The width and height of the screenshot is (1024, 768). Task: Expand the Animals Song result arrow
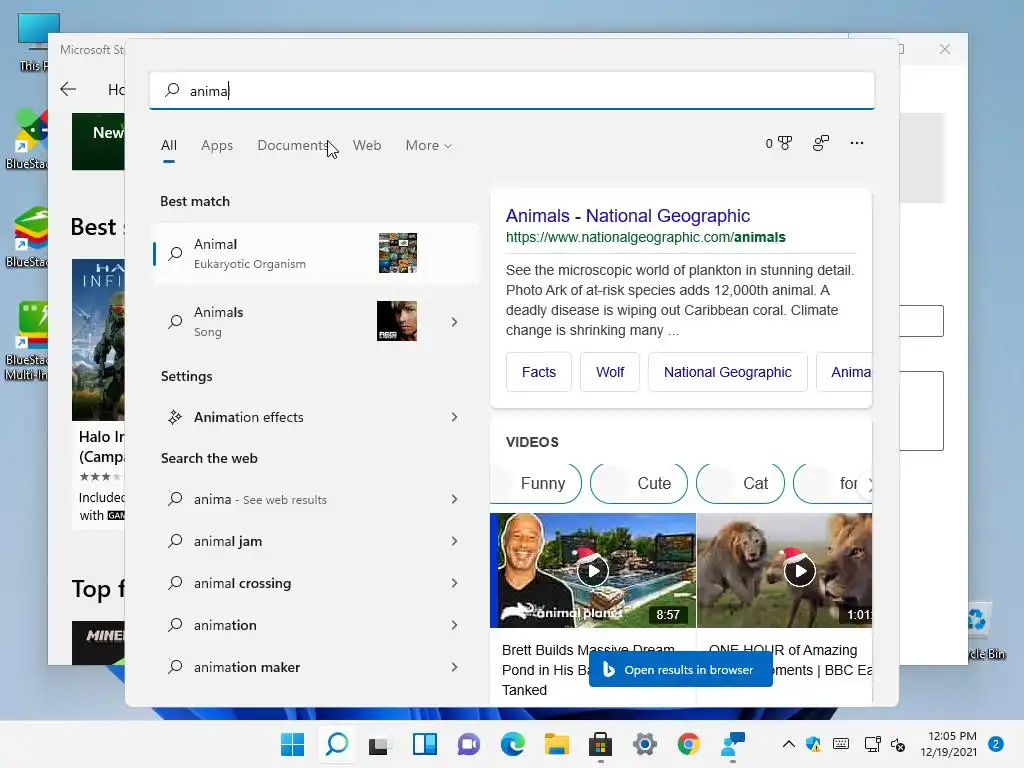(455, 322)
